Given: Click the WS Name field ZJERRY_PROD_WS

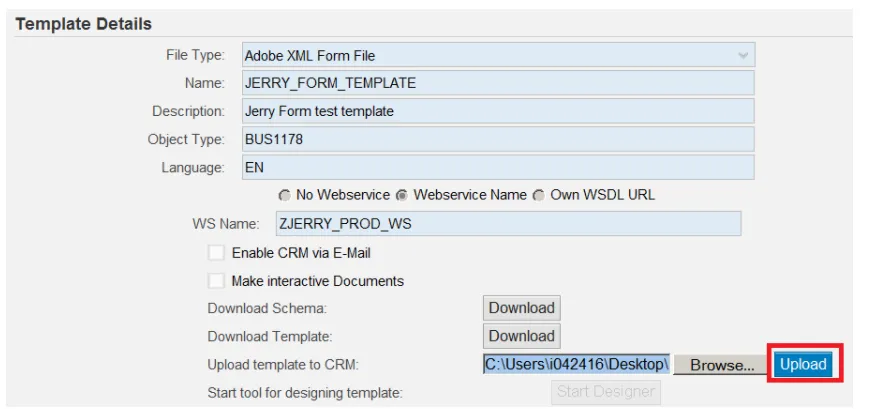Looking at the screenshot, I should (x=509, y=224).
